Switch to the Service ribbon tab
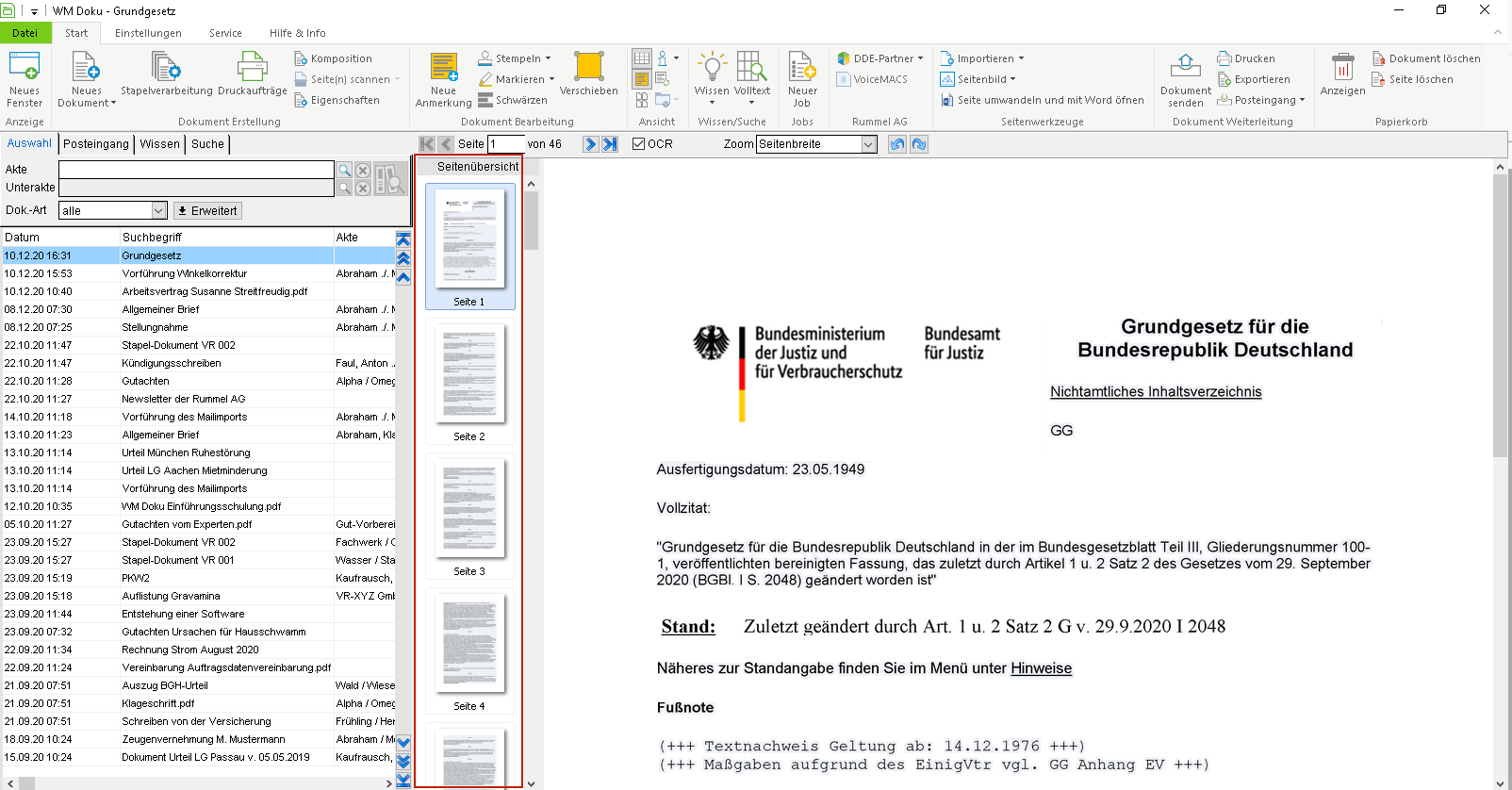The height and width of the screenshot is (790, 1512). coord(225,33)
